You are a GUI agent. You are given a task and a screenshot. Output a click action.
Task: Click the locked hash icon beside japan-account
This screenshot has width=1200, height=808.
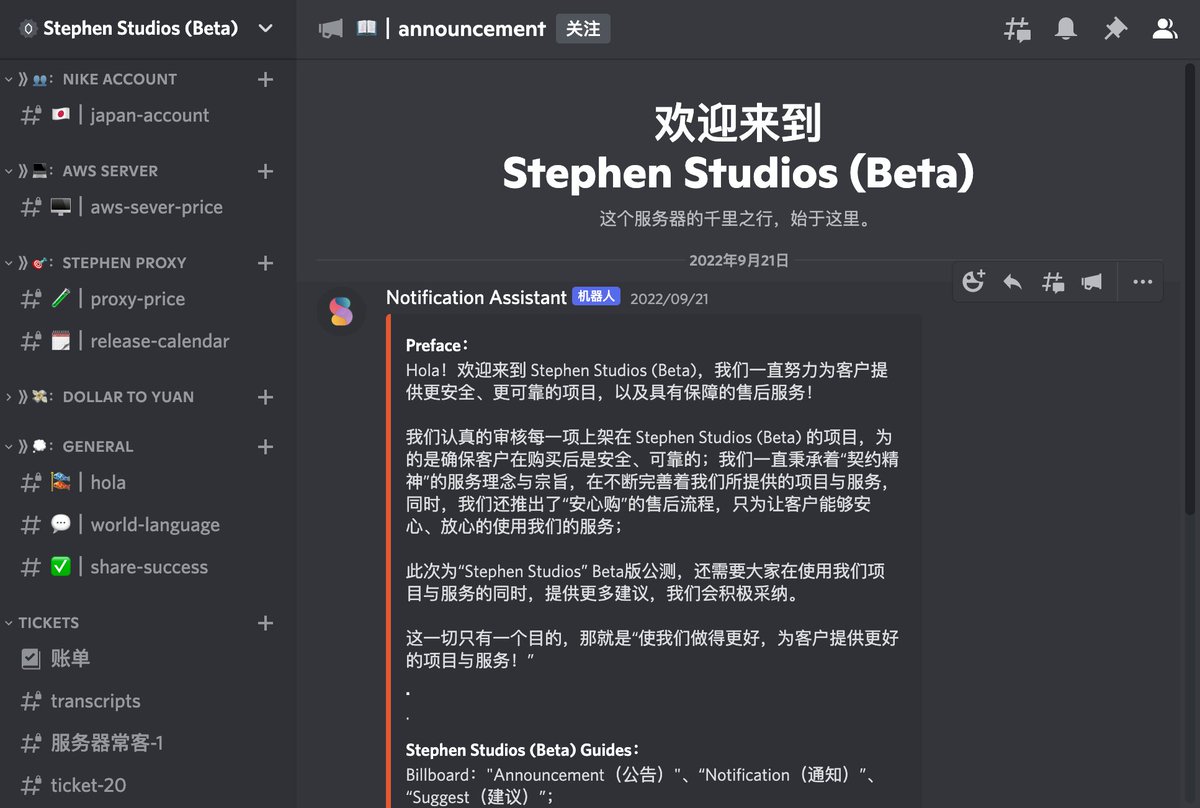(31, 115)
